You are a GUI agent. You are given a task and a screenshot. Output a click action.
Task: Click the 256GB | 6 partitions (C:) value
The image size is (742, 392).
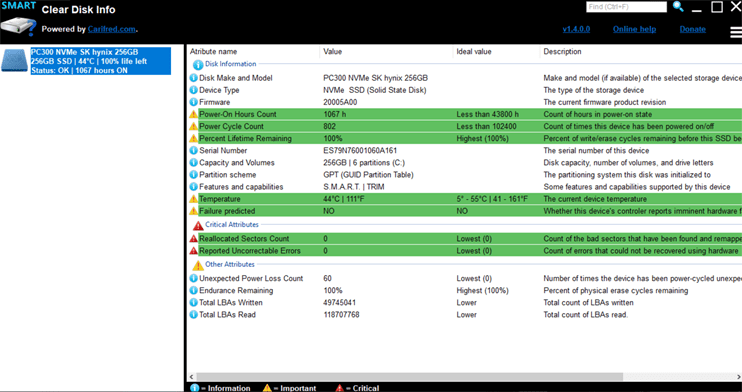[364, 163]
